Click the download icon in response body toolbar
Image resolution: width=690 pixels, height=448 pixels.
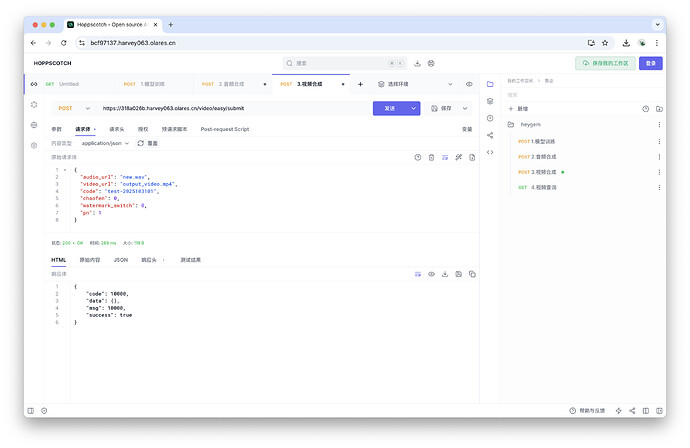click(445, 273)
